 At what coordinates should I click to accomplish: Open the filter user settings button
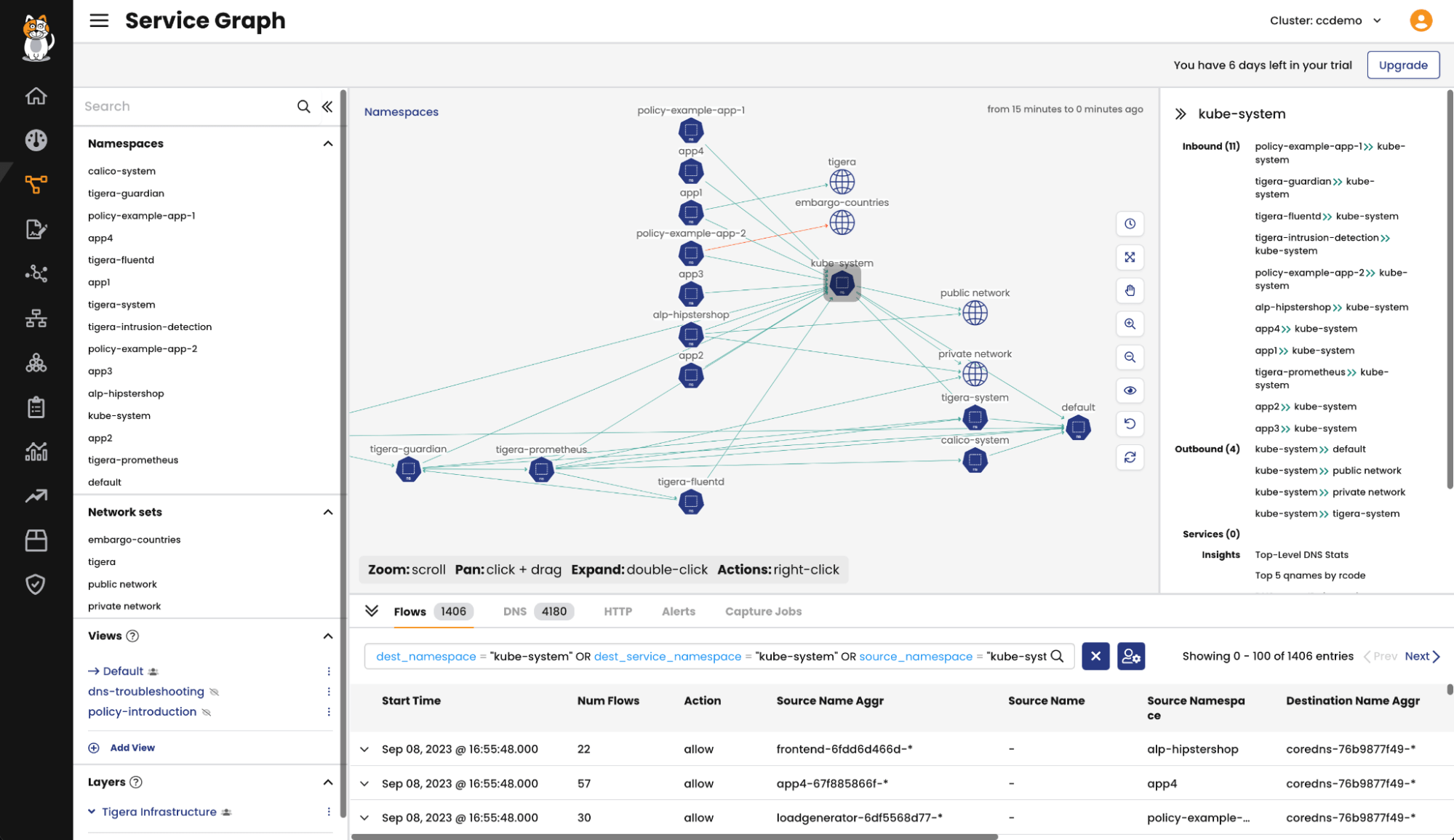1131,656
